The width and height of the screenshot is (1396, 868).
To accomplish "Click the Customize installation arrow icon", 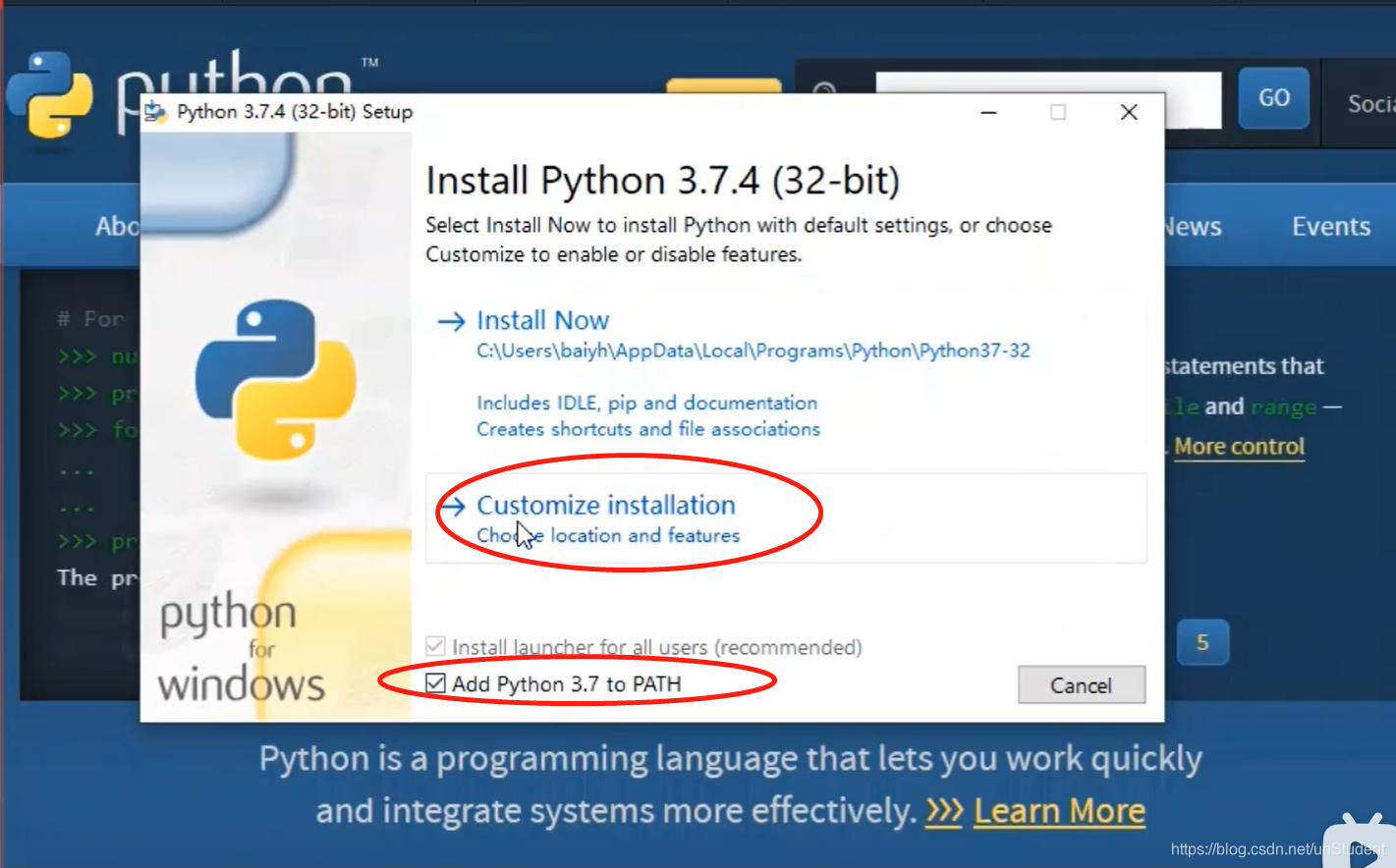I will click(x=452, y=506).
